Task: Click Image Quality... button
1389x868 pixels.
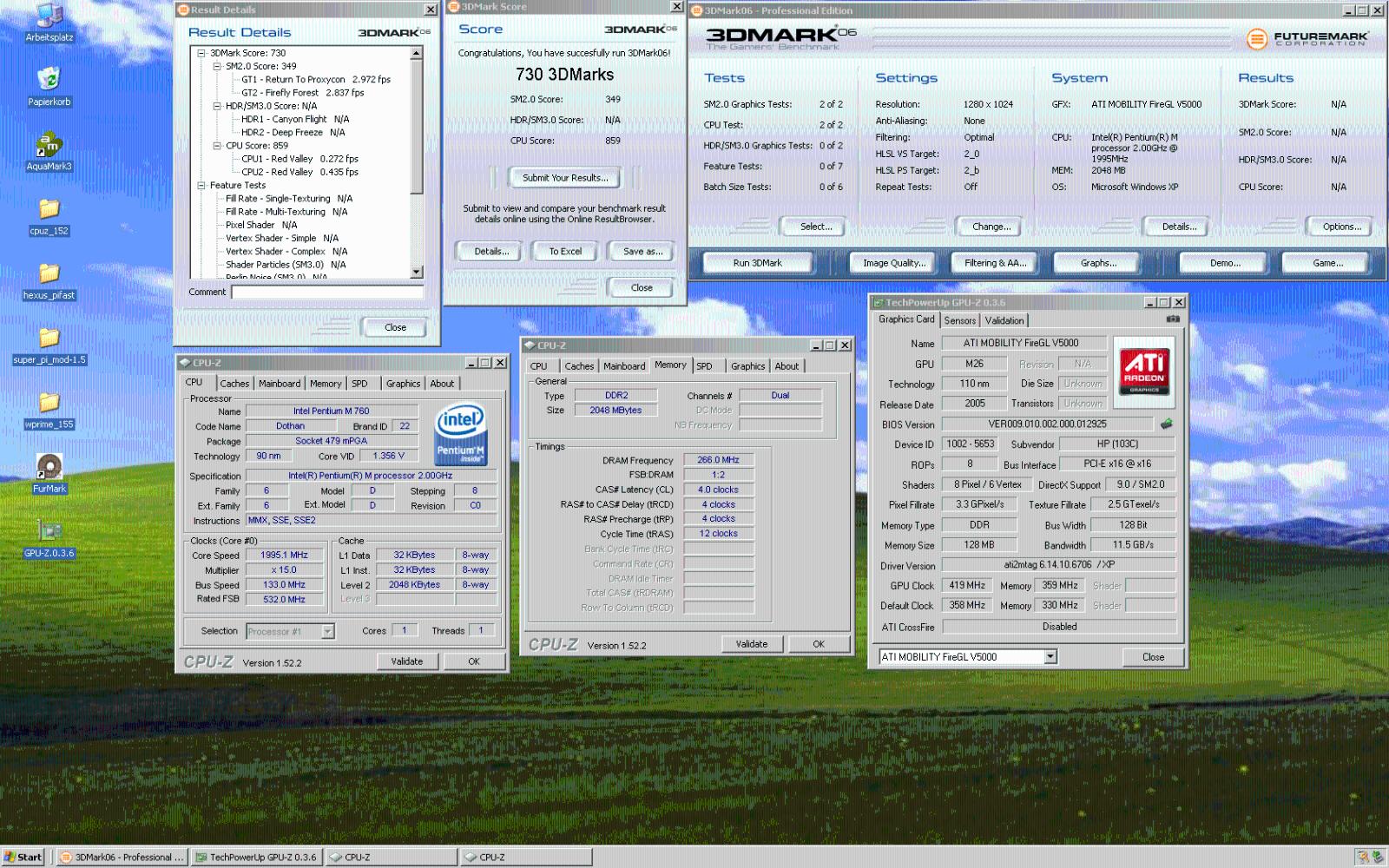Action: pyautogui.click(x=893, y=263)
